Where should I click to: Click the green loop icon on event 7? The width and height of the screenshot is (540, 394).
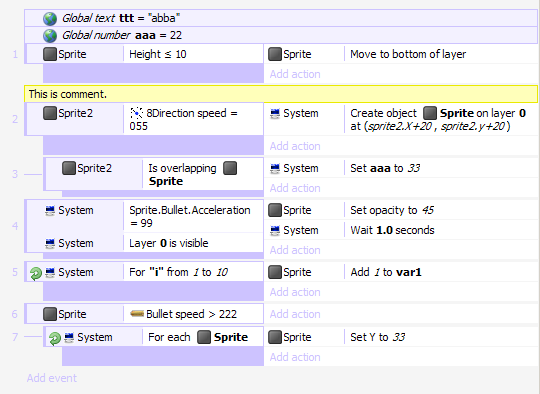pyautogui.click(x=54, y=339)
